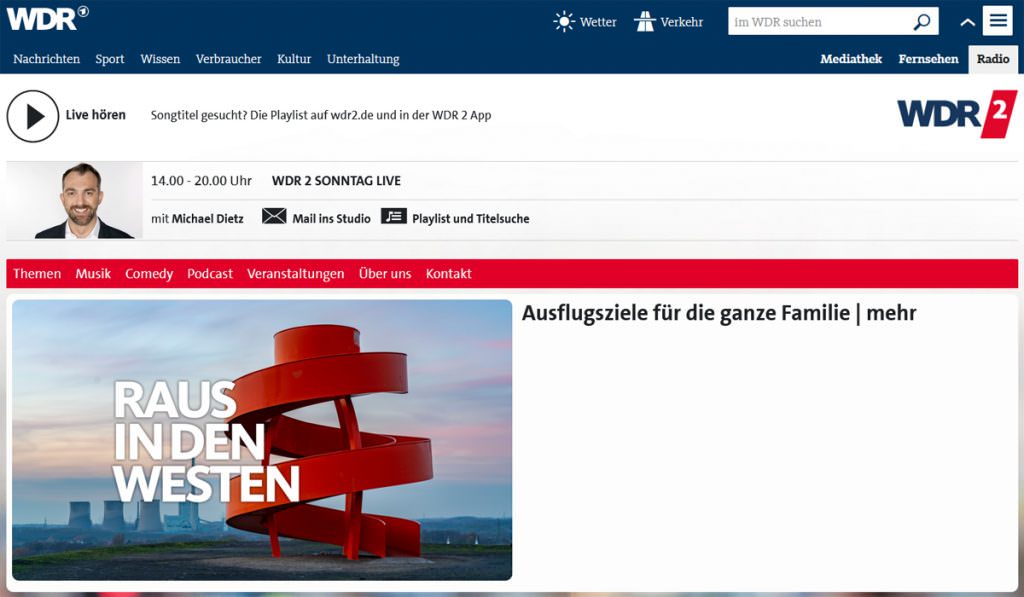Switch to the Mediathek tab
1024x597 pixels.
pos(851,59)
